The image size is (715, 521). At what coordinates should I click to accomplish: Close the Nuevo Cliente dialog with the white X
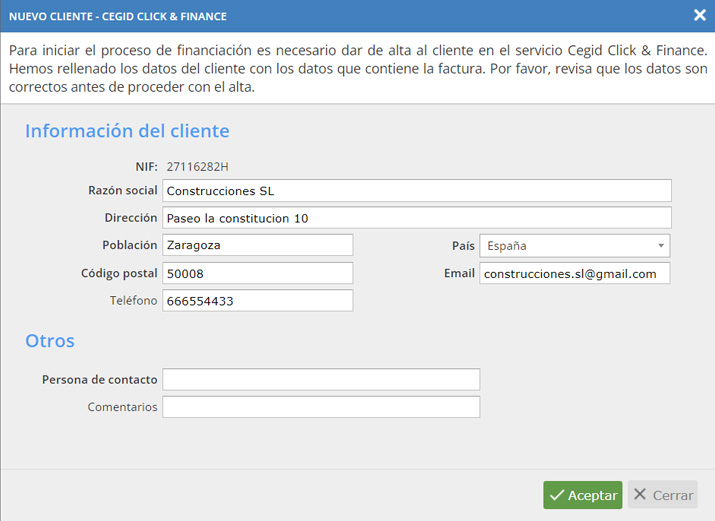pos(699,15)
